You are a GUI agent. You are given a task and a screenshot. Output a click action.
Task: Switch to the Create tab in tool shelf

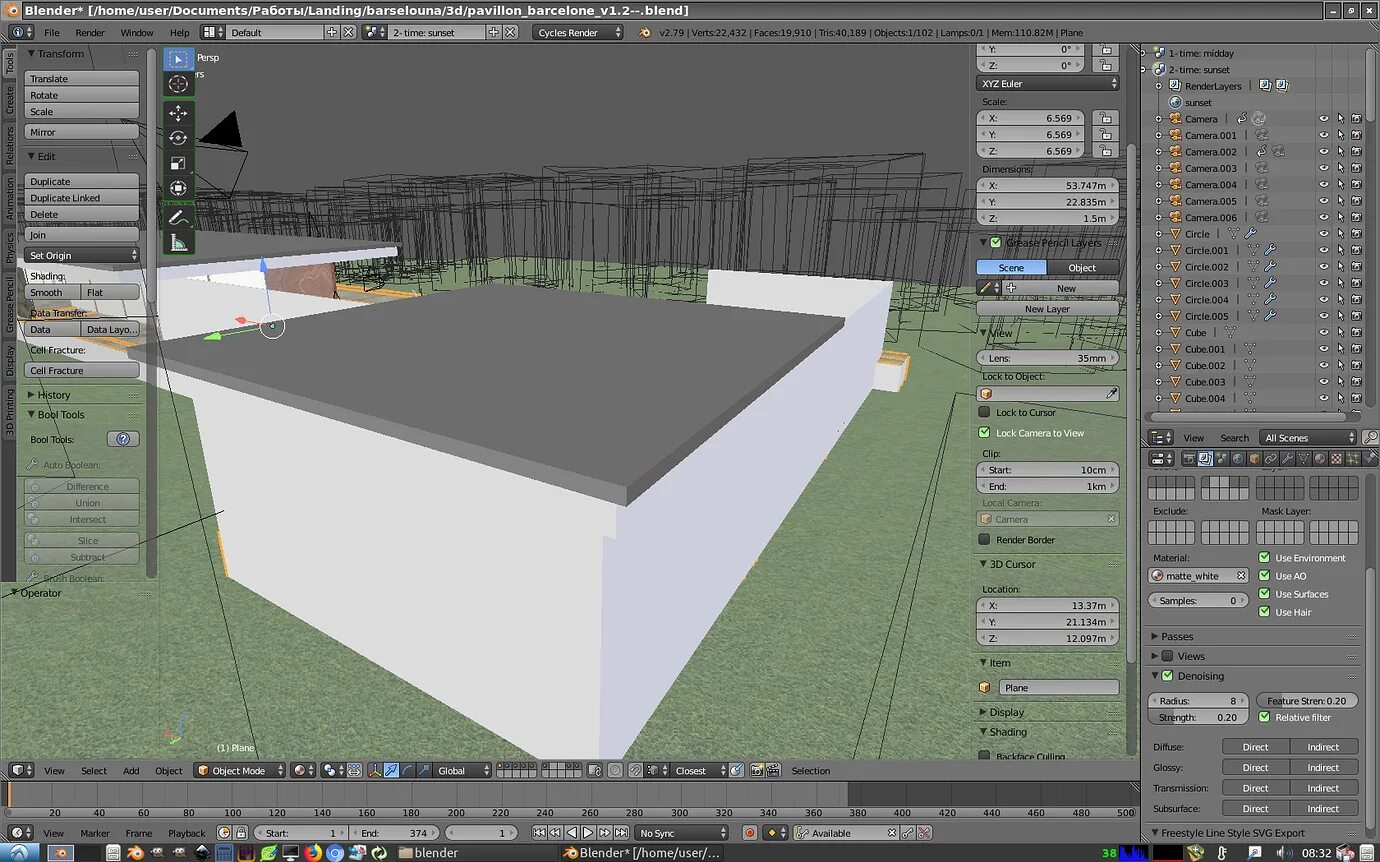click(x=9, y=100)
